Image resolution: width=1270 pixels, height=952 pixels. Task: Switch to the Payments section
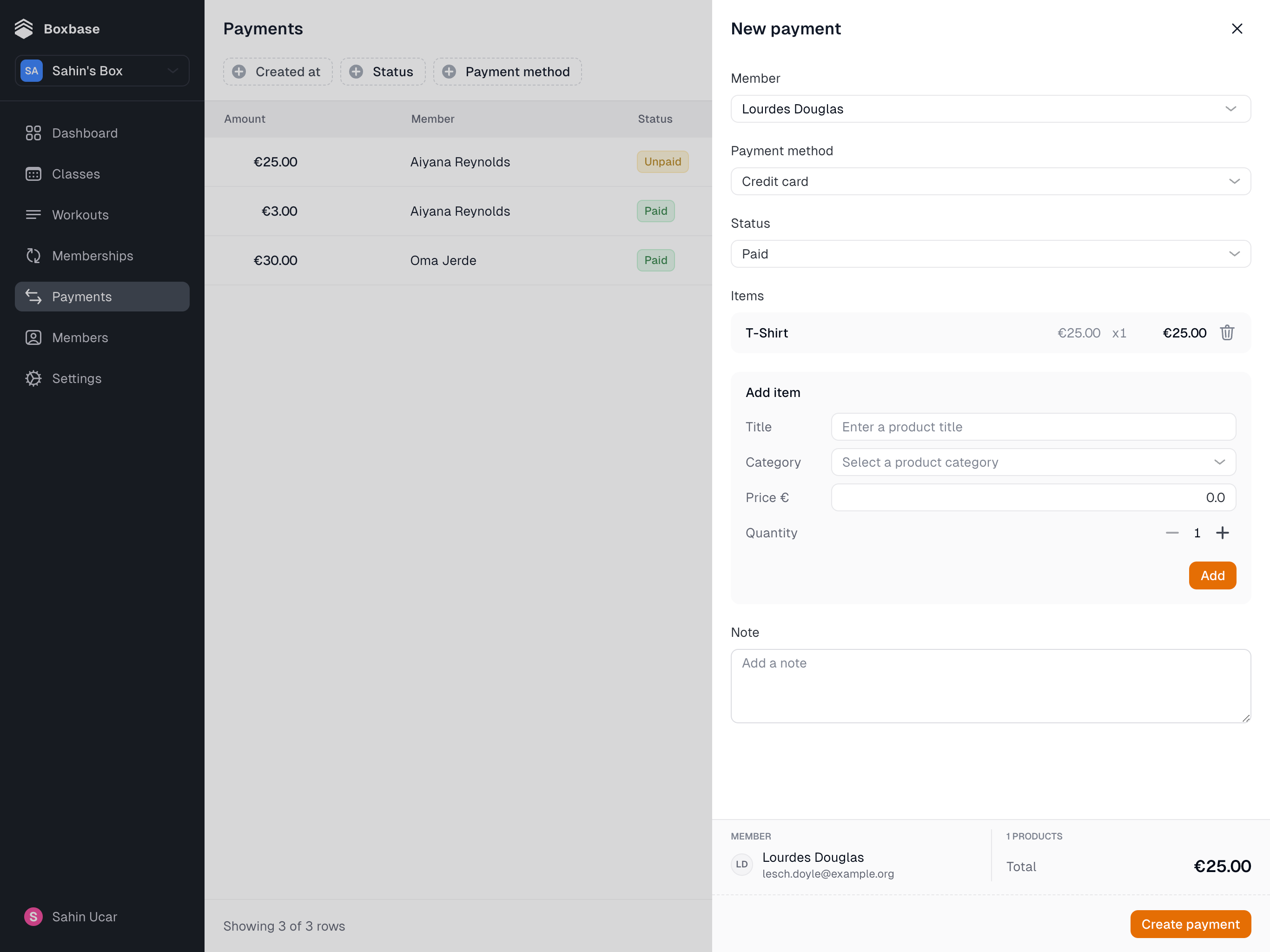tap(82, 296)
